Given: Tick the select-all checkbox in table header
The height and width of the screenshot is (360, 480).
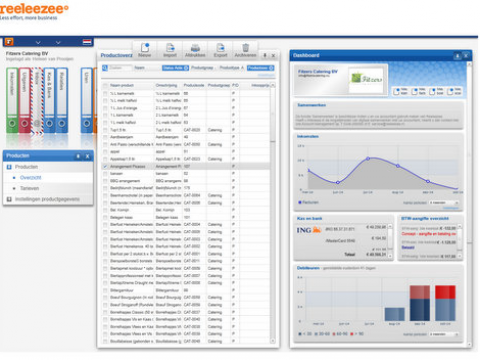Looking at the screenshot, I should click(105, 86).
